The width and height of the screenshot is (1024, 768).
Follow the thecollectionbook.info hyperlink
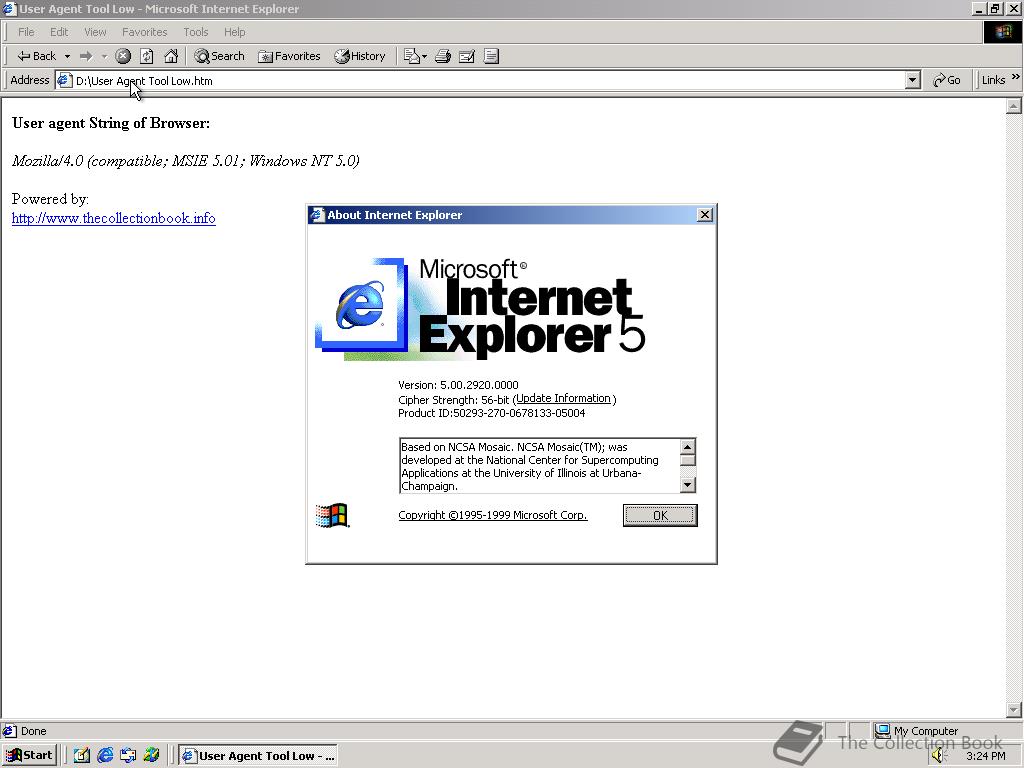113,218
